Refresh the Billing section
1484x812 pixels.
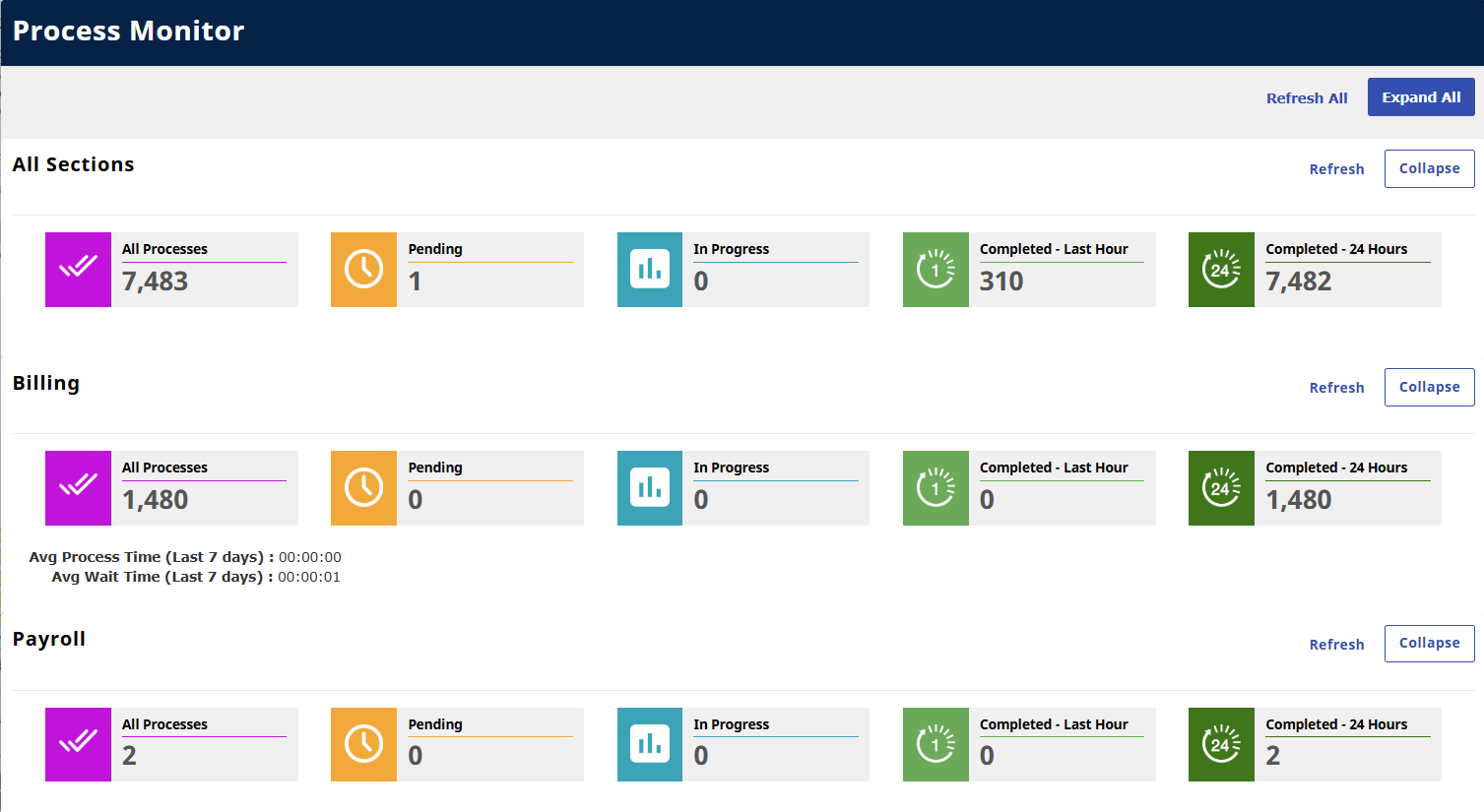[x=1336, y=388]
